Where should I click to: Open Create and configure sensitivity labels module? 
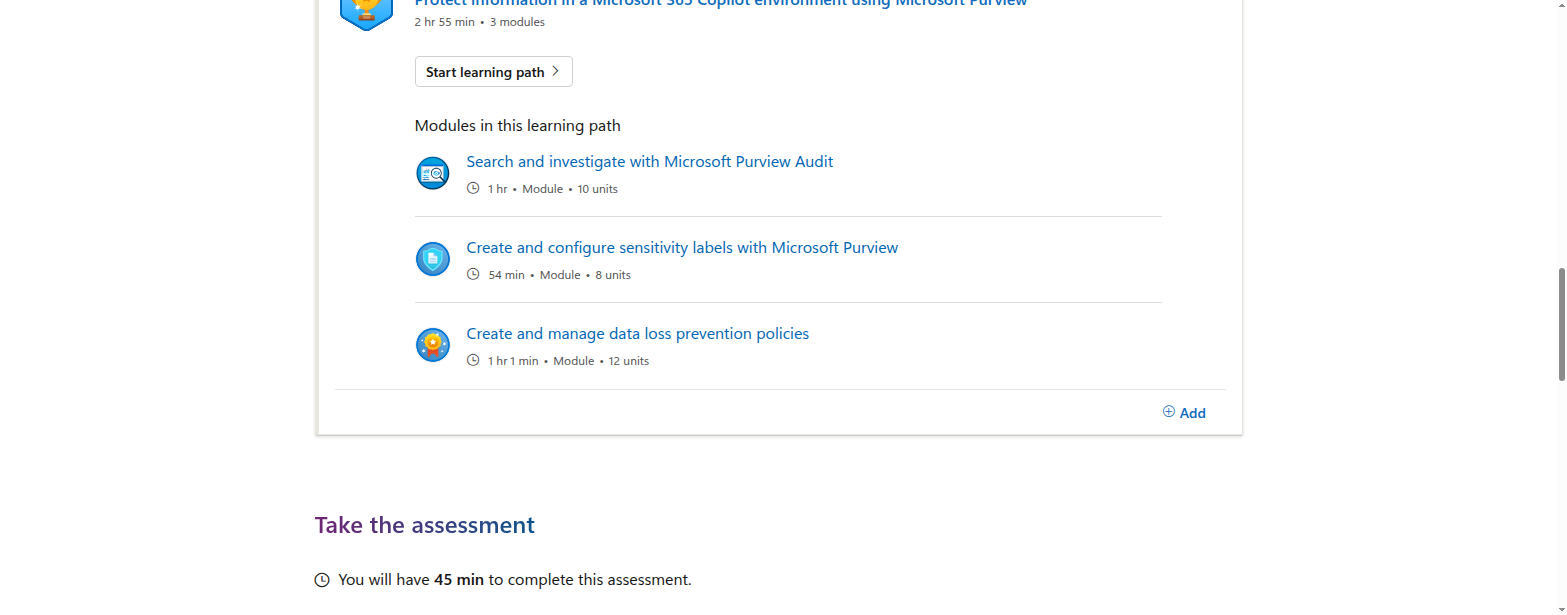click(682, 248)
